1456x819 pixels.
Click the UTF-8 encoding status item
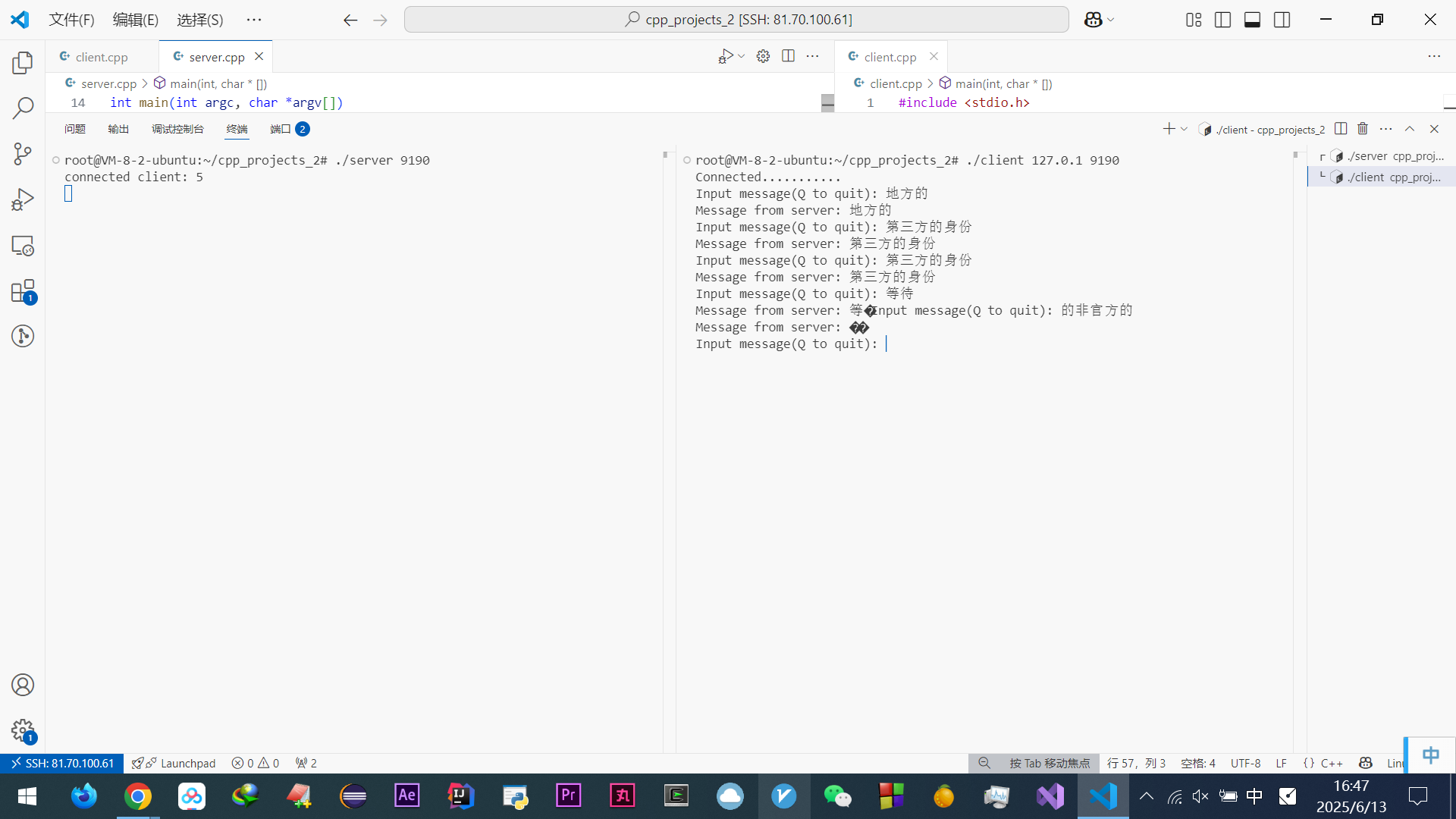point(1245,763)
